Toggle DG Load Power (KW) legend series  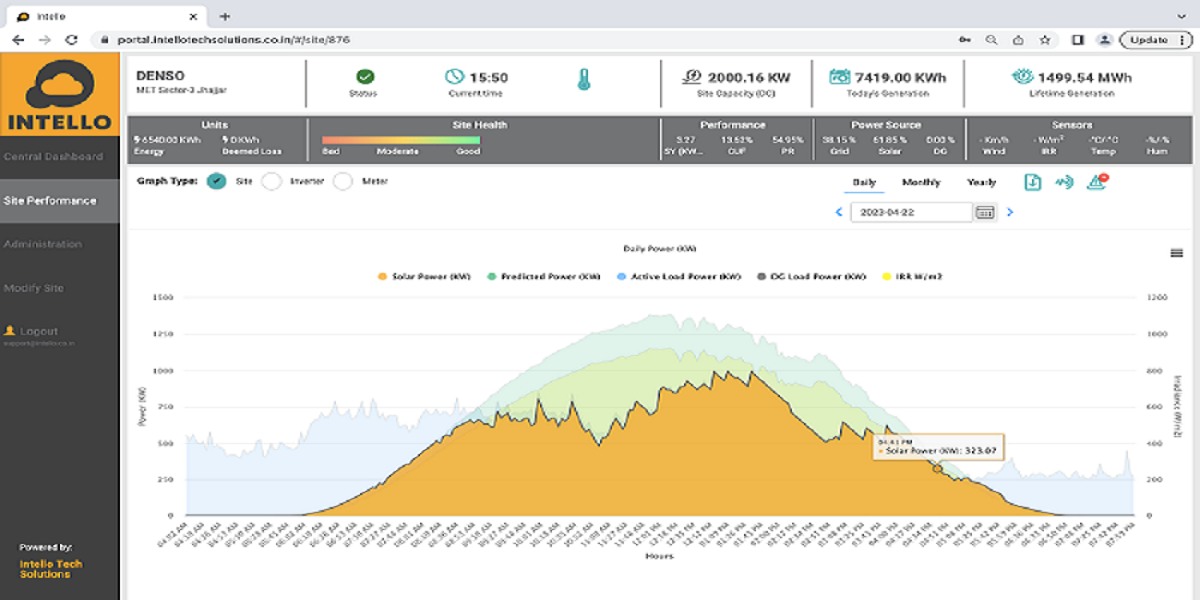coord(811,275)
